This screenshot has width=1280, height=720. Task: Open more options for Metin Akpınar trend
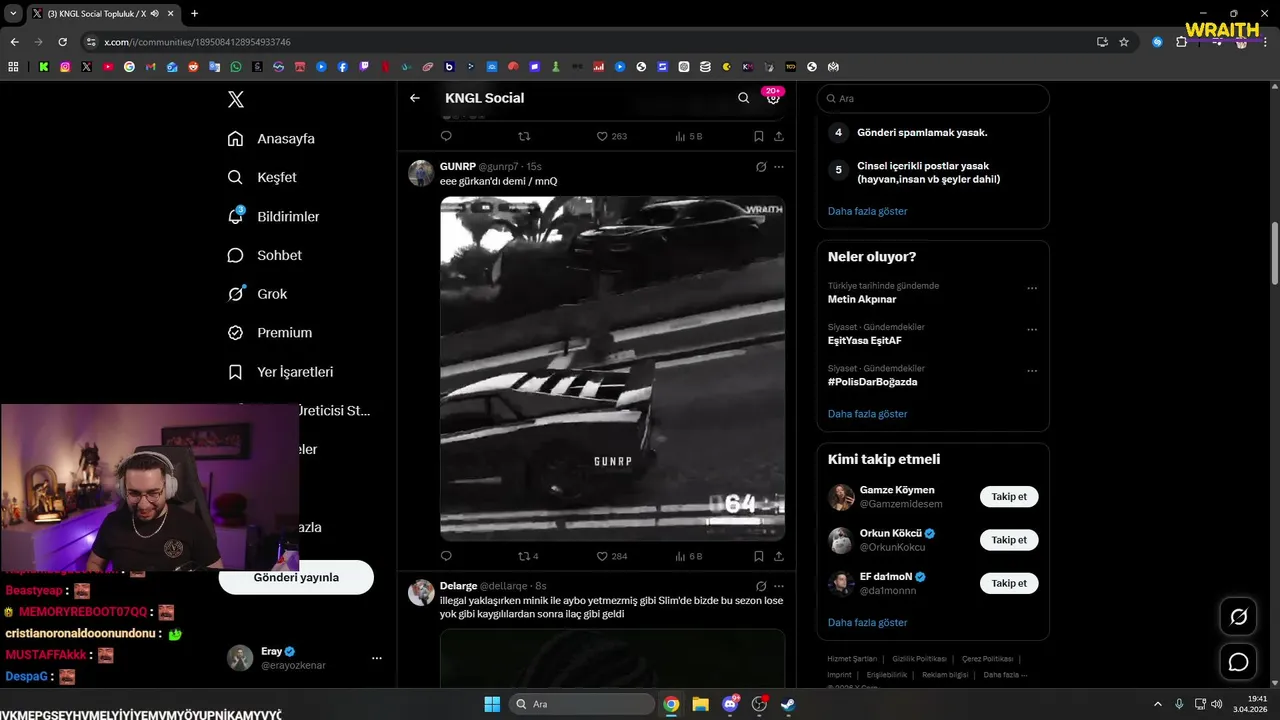(x=1032, y=288)
